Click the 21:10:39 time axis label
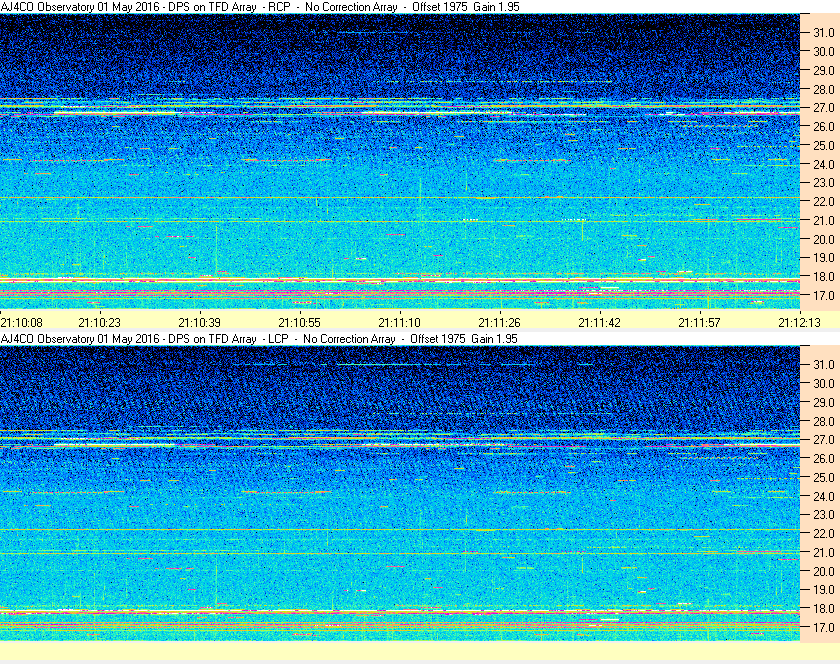Viewport: 840px width, 664px height. click(199, 323)
